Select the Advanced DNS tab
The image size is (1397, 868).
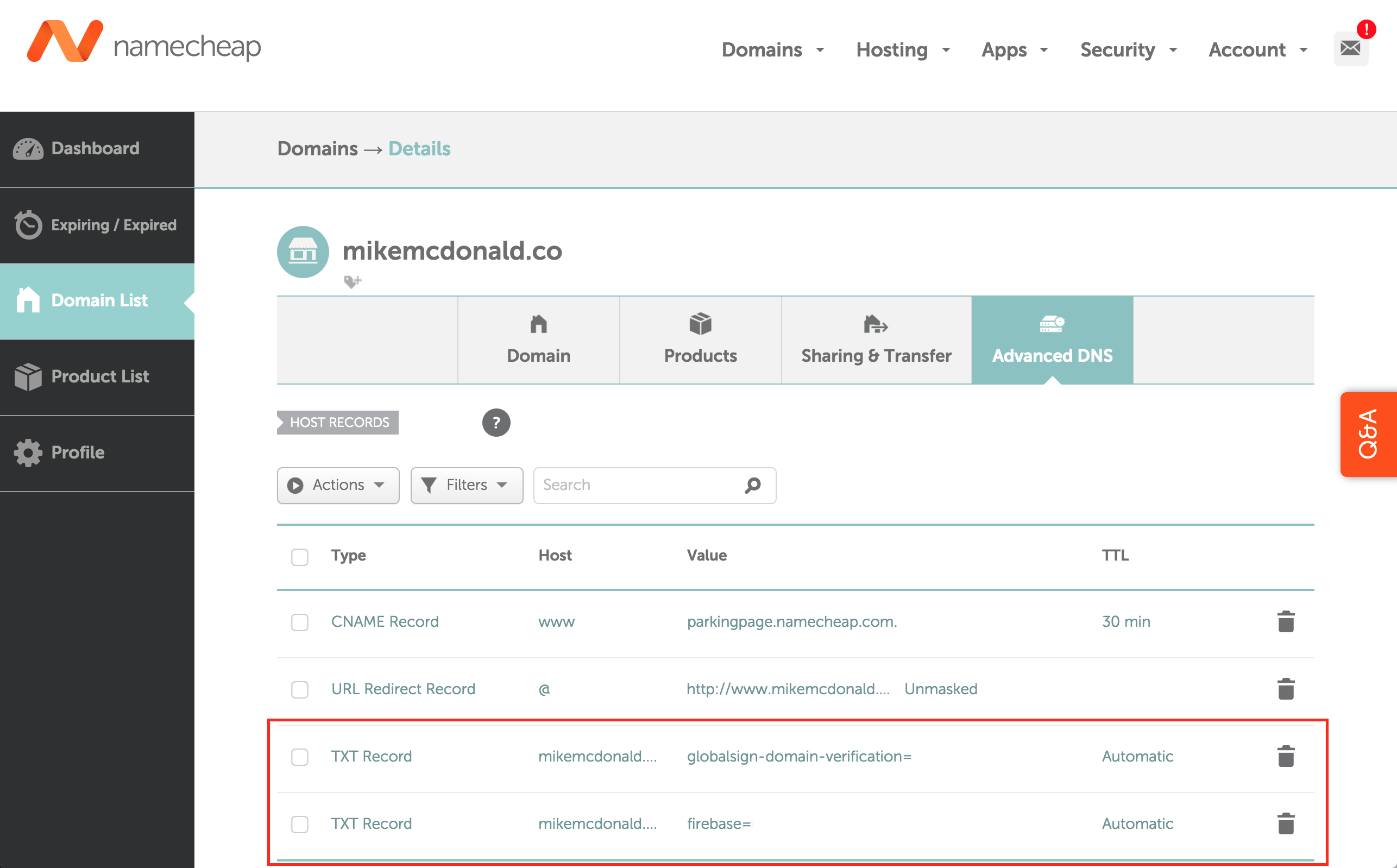point(1052,340)
